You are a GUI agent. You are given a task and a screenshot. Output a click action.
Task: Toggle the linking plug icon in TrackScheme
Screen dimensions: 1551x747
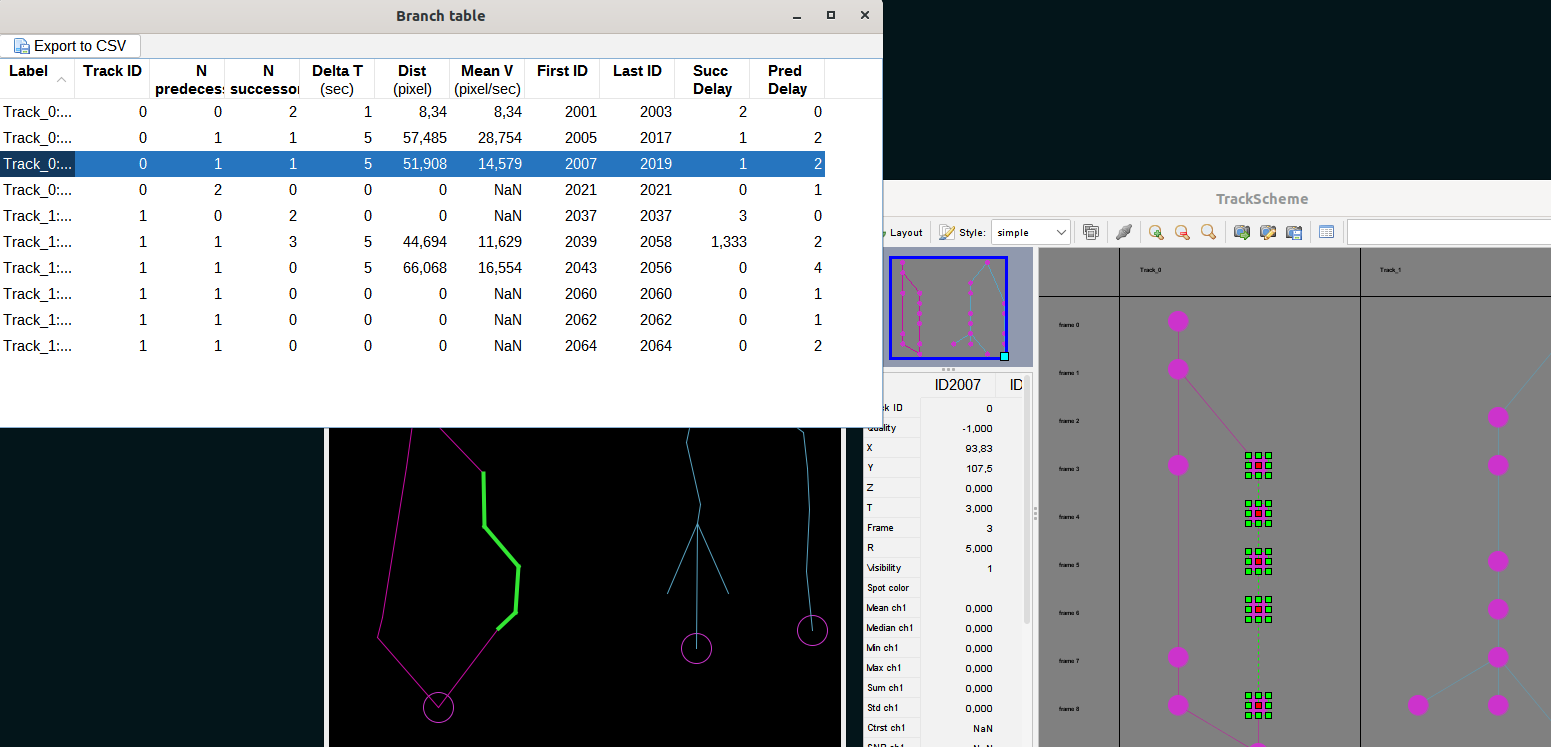pyautogui.click(x=1123, y=232)
